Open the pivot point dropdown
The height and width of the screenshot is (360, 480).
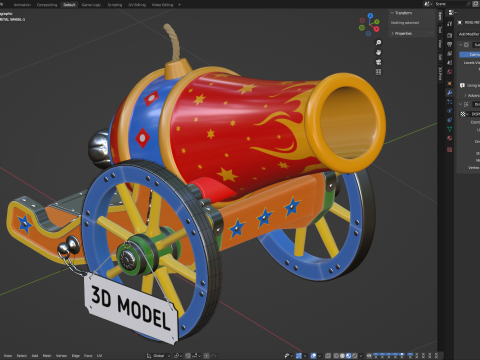[178, 356]
